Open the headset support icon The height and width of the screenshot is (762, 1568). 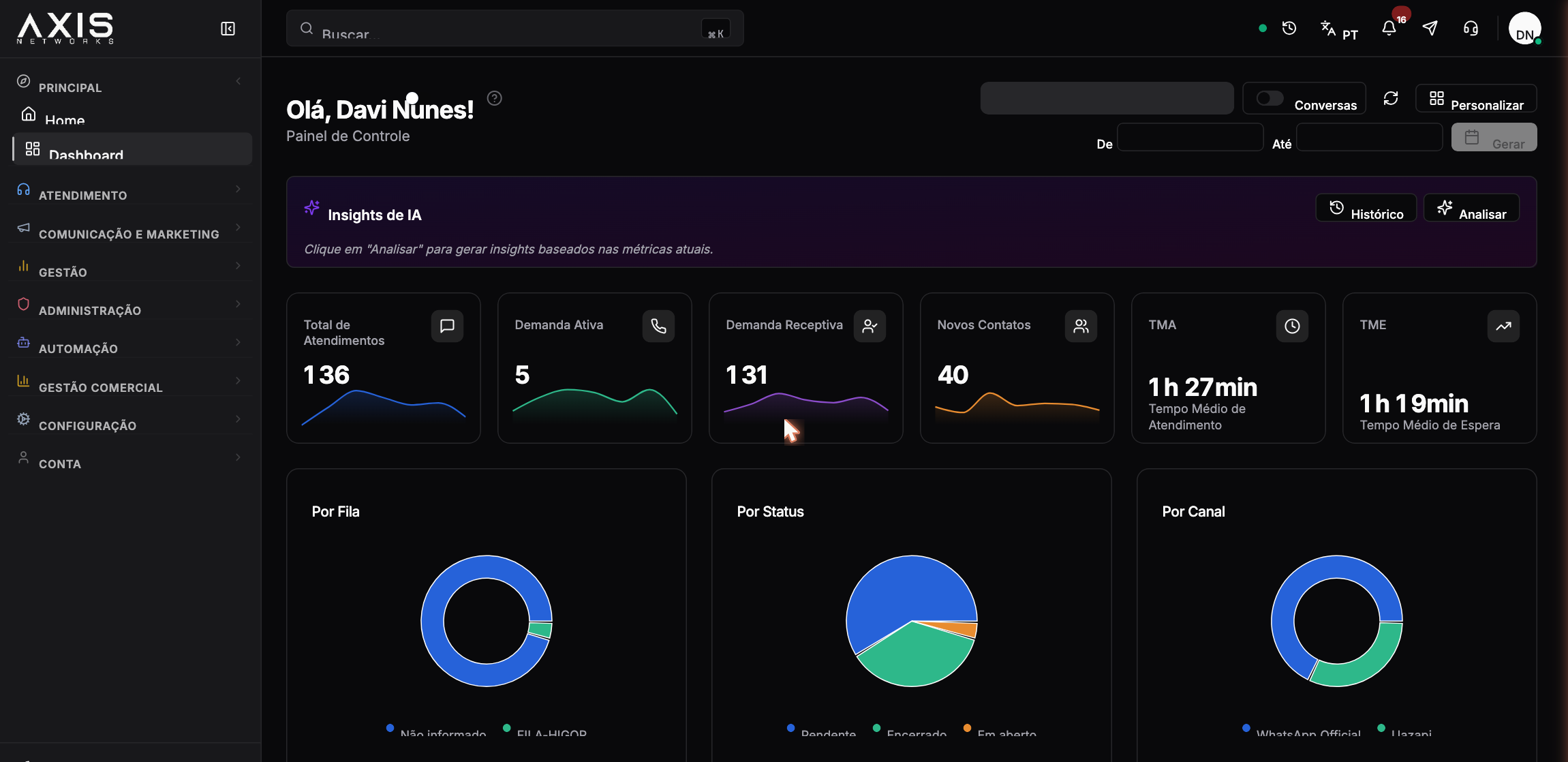(1471, 28)
